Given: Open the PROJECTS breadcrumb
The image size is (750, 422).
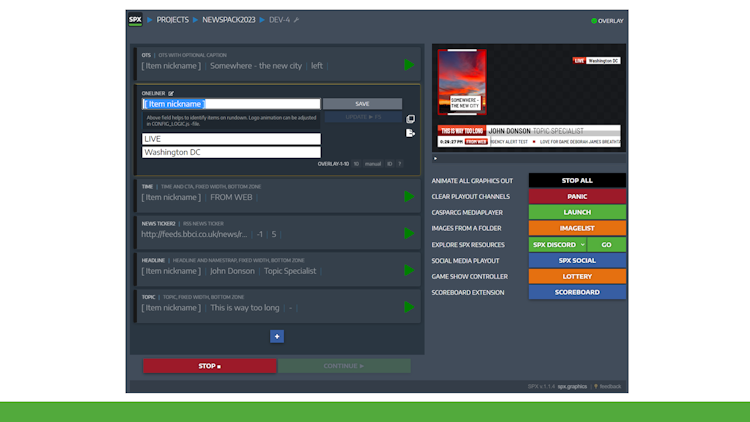Looking at the screenshot, I should coord(172,20).
